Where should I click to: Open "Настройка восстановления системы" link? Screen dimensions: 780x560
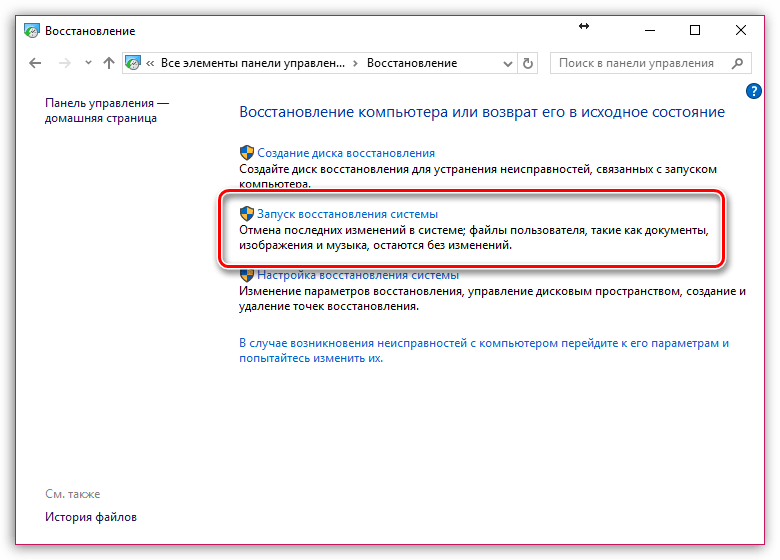click(x=358, y=275)
